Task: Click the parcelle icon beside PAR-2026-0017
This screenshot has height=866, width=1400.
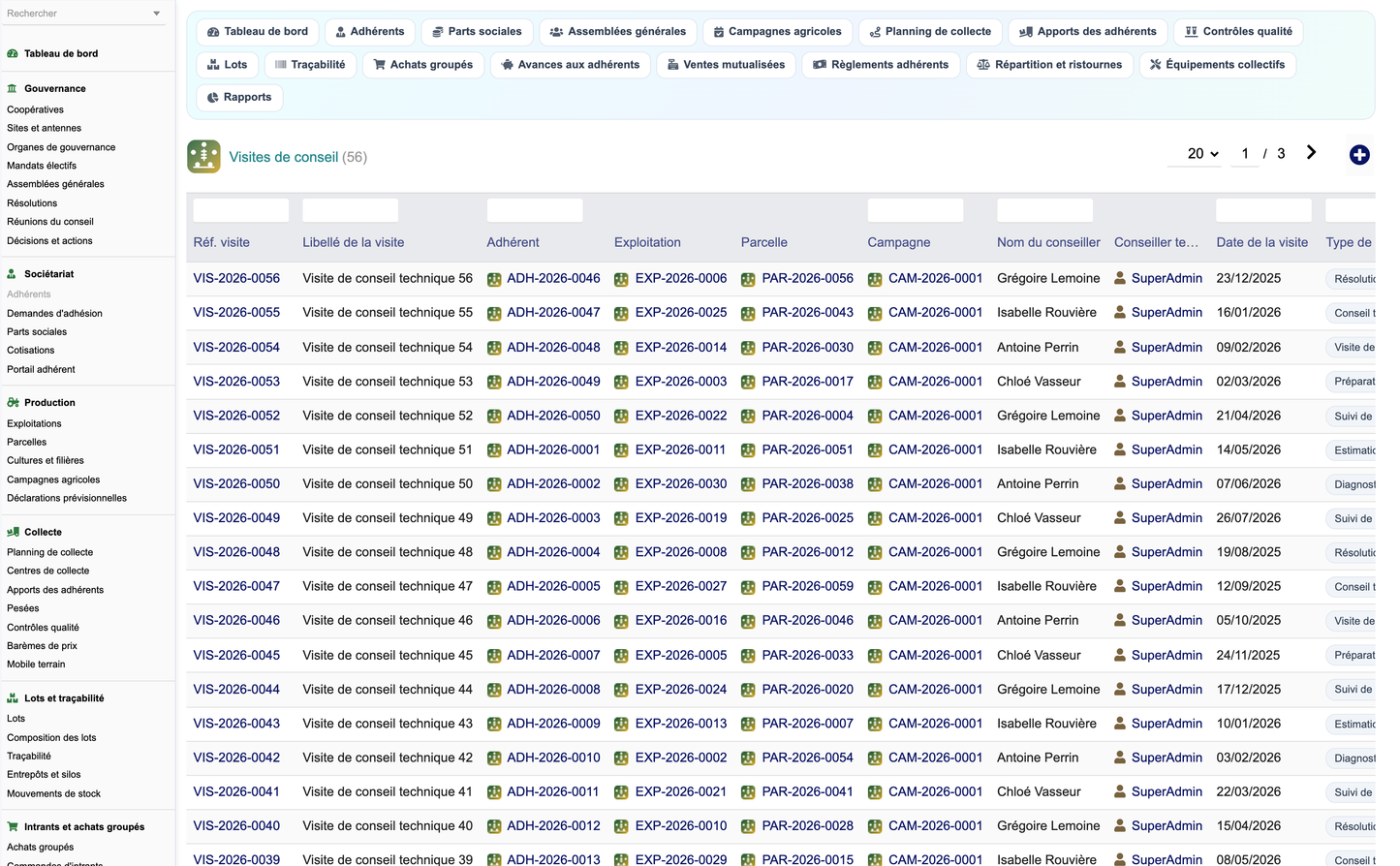Action: pos(748,382)
